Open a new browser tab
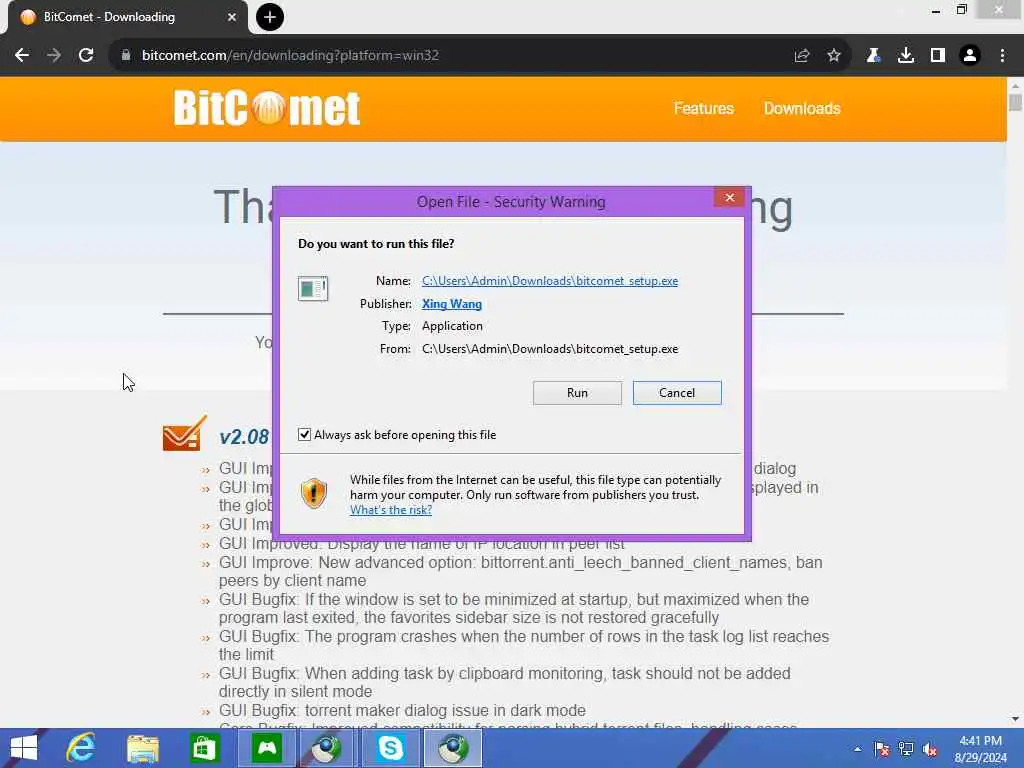1024x768 pixels. pos(270,17)
